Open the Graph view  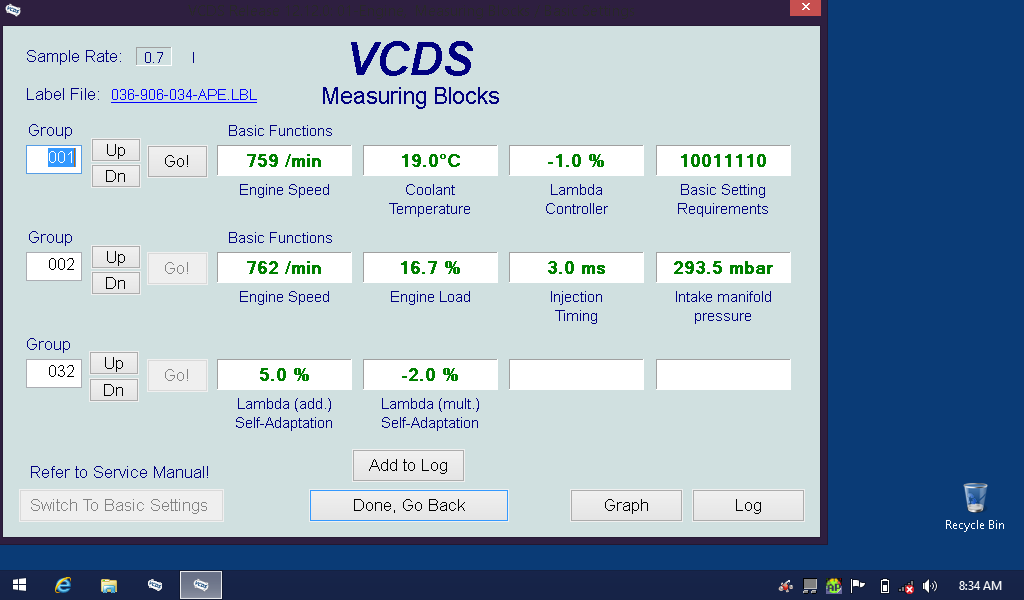(x=626, y=506)
